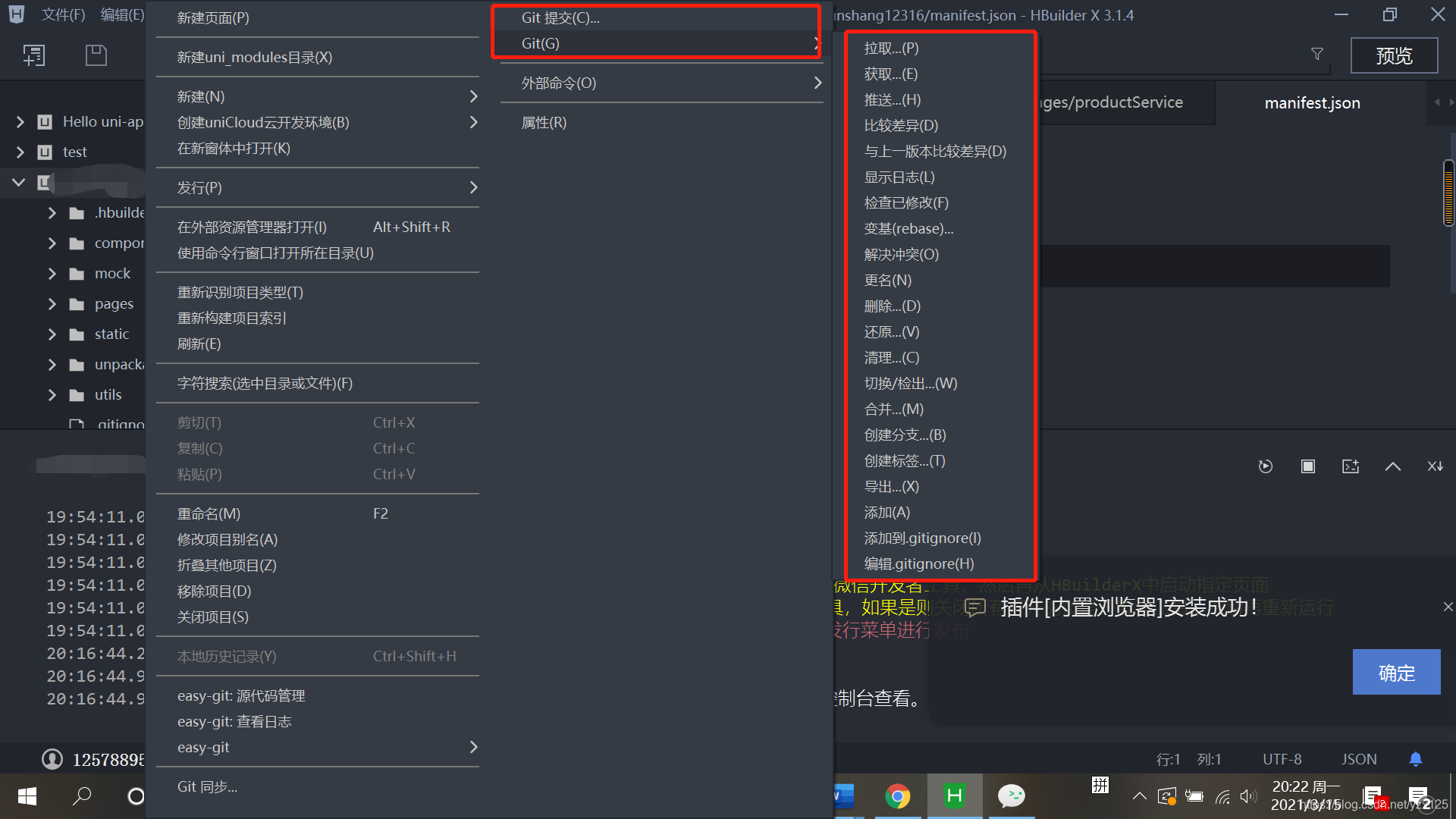Image resolution: width=1456 pixels, height=819 pixels.
Task: Click the save file toolbar icon
Action: (x=96, y=55)
